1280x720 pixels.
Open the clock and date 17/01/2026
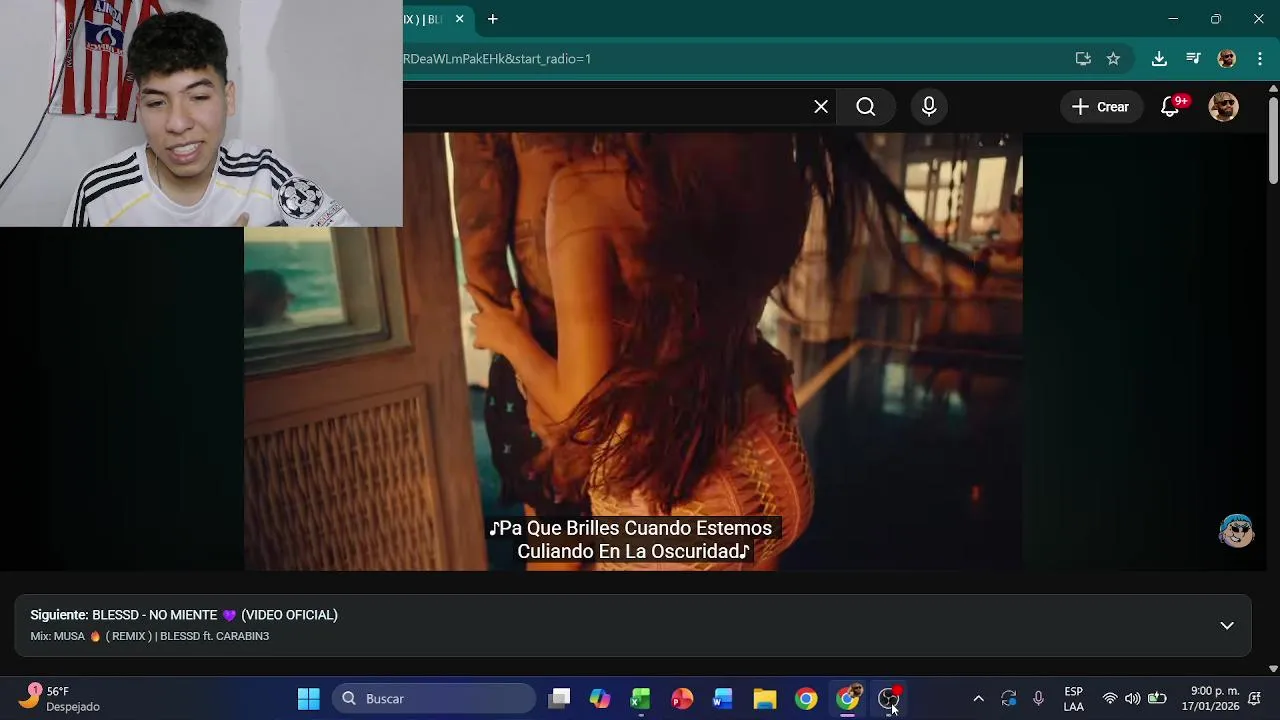[1210, 699]
